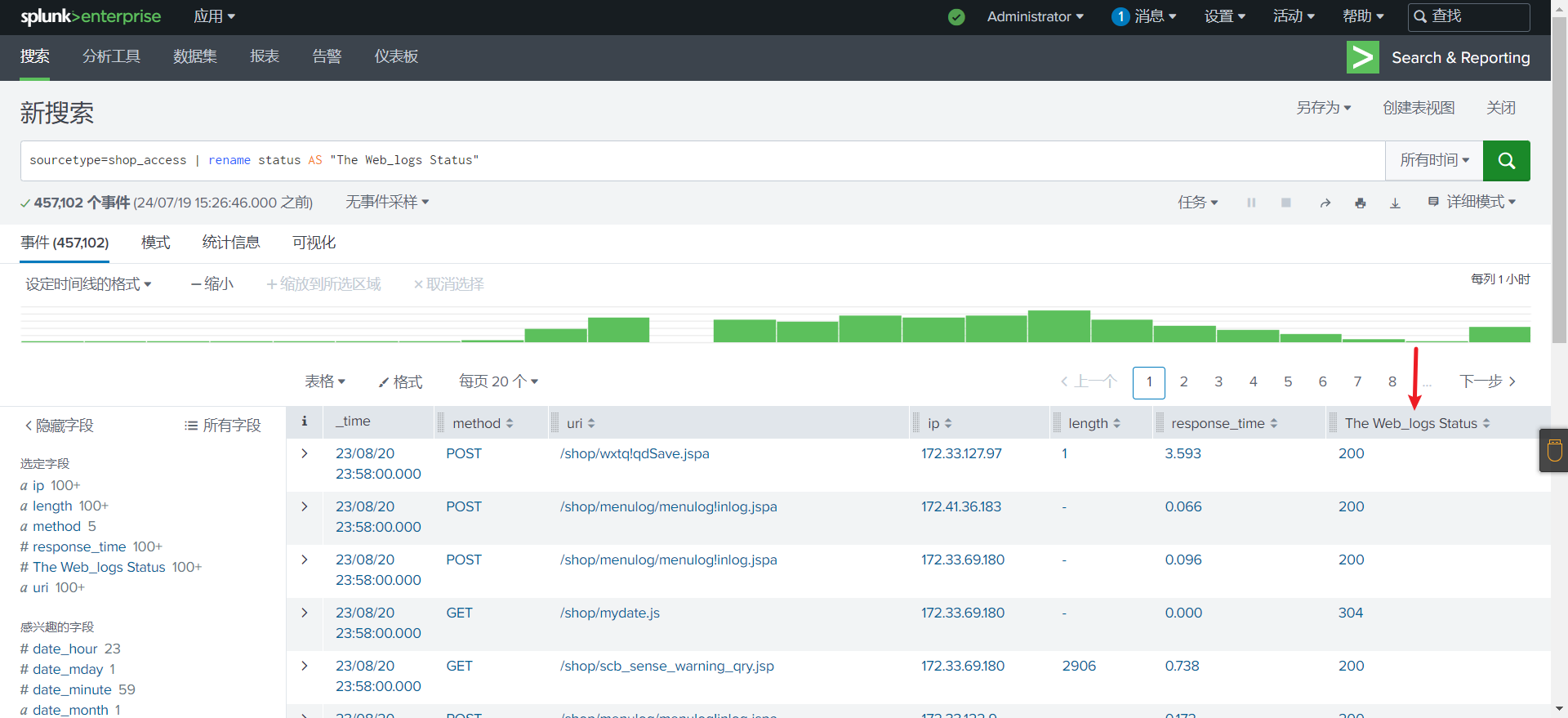The width and height of the screenshot is (1568, 718).
Task: Select the tallest green timeline bar
Action: (1058, 327)
